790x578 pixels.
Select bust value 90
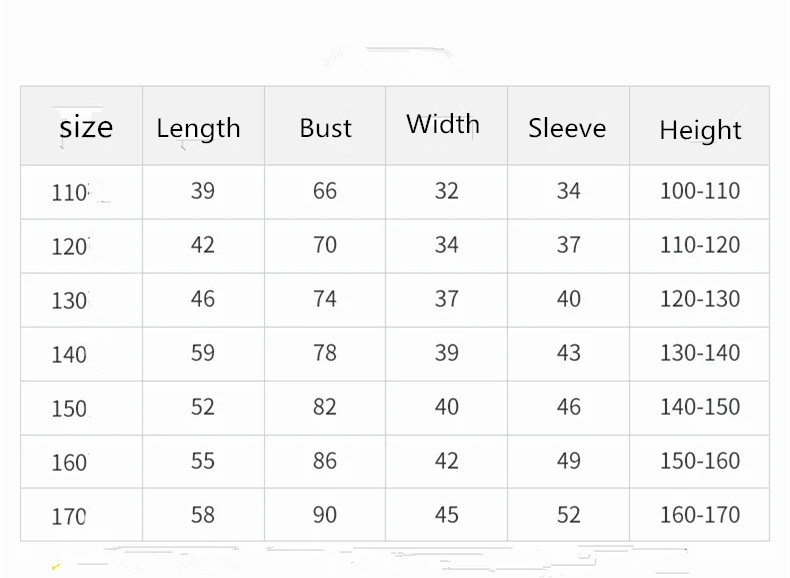(x=325, y=515)
